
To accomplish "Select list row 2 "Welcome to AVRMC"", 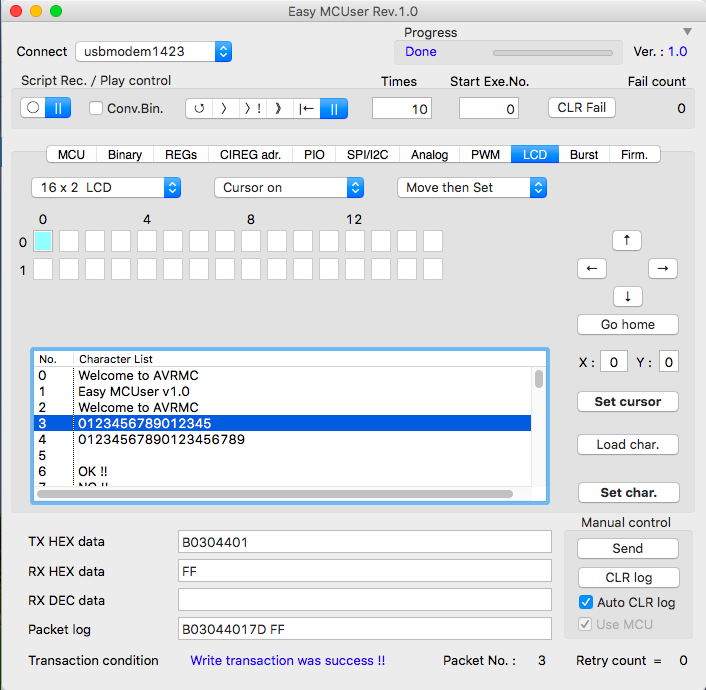I will (x=283, y=407).
